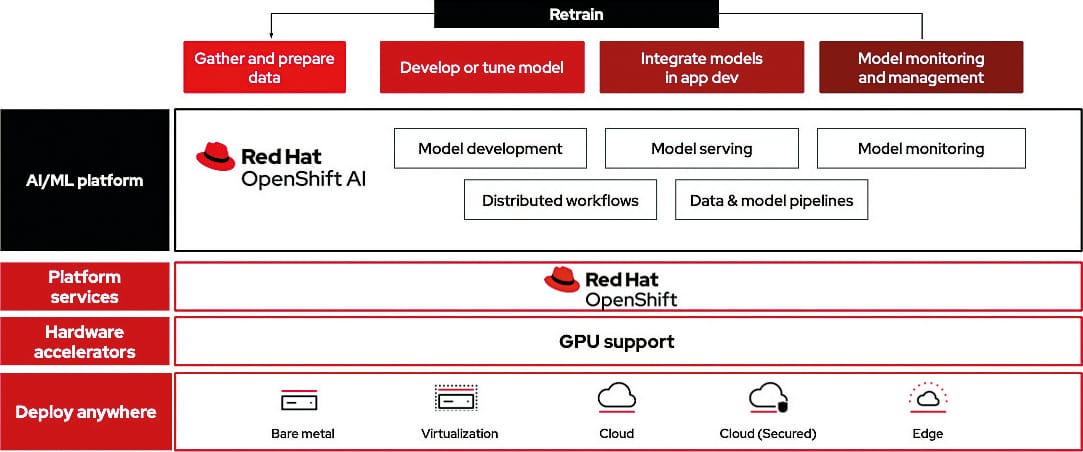Click the Virtualization icon
The width and height of the screenshot is (1083, 452).
click(456, 399)
